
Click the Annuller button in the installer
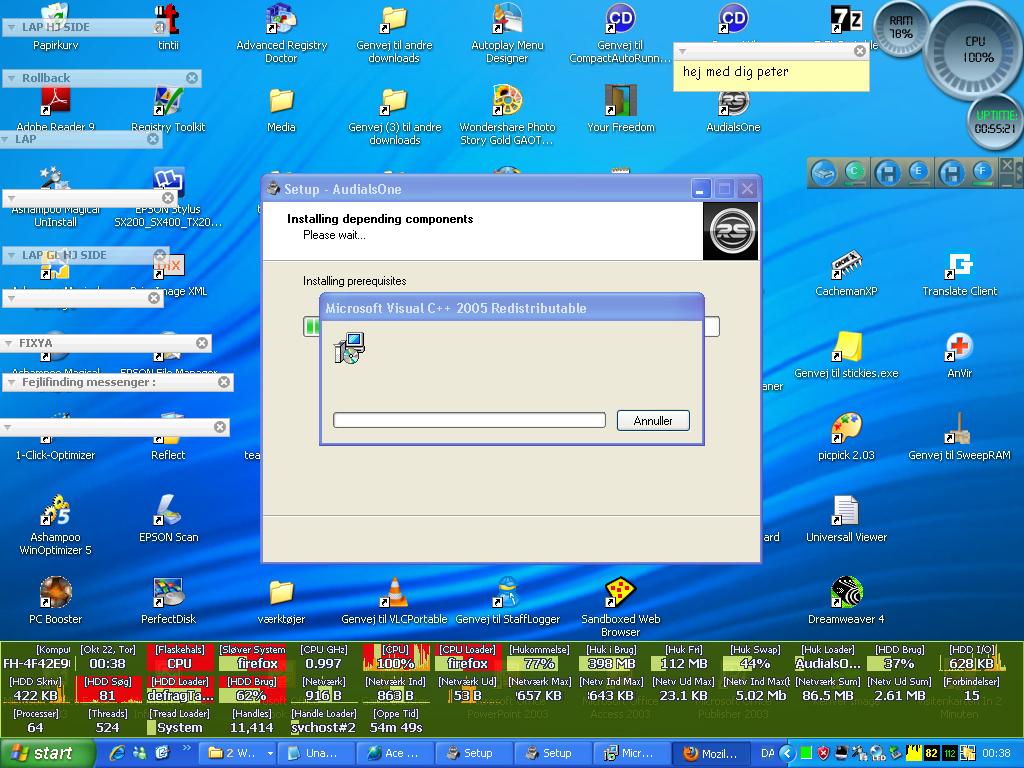[x=653, y=421]
